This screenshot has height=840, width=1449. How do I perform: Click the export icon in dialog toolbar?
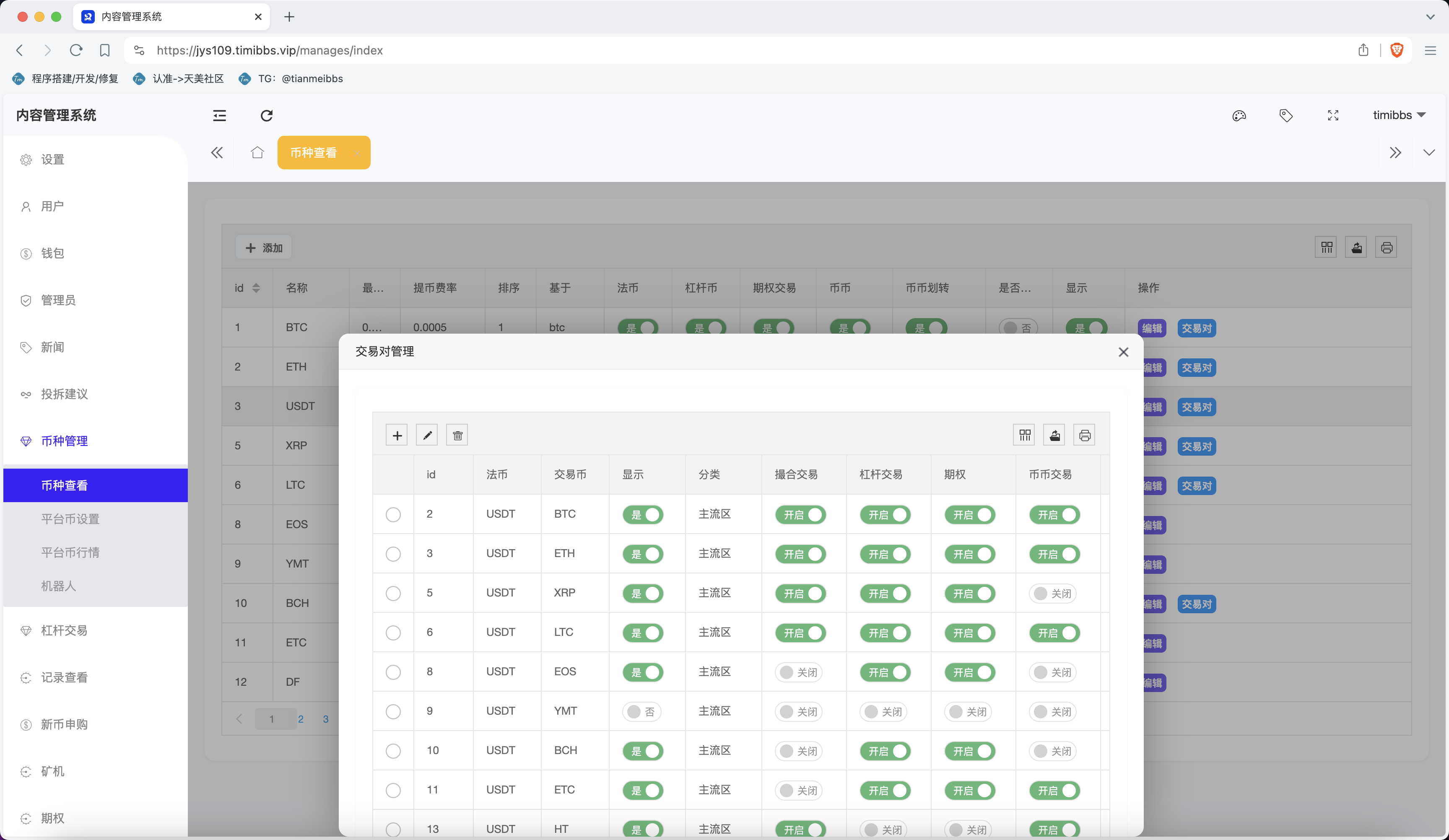pos(1054,435)
